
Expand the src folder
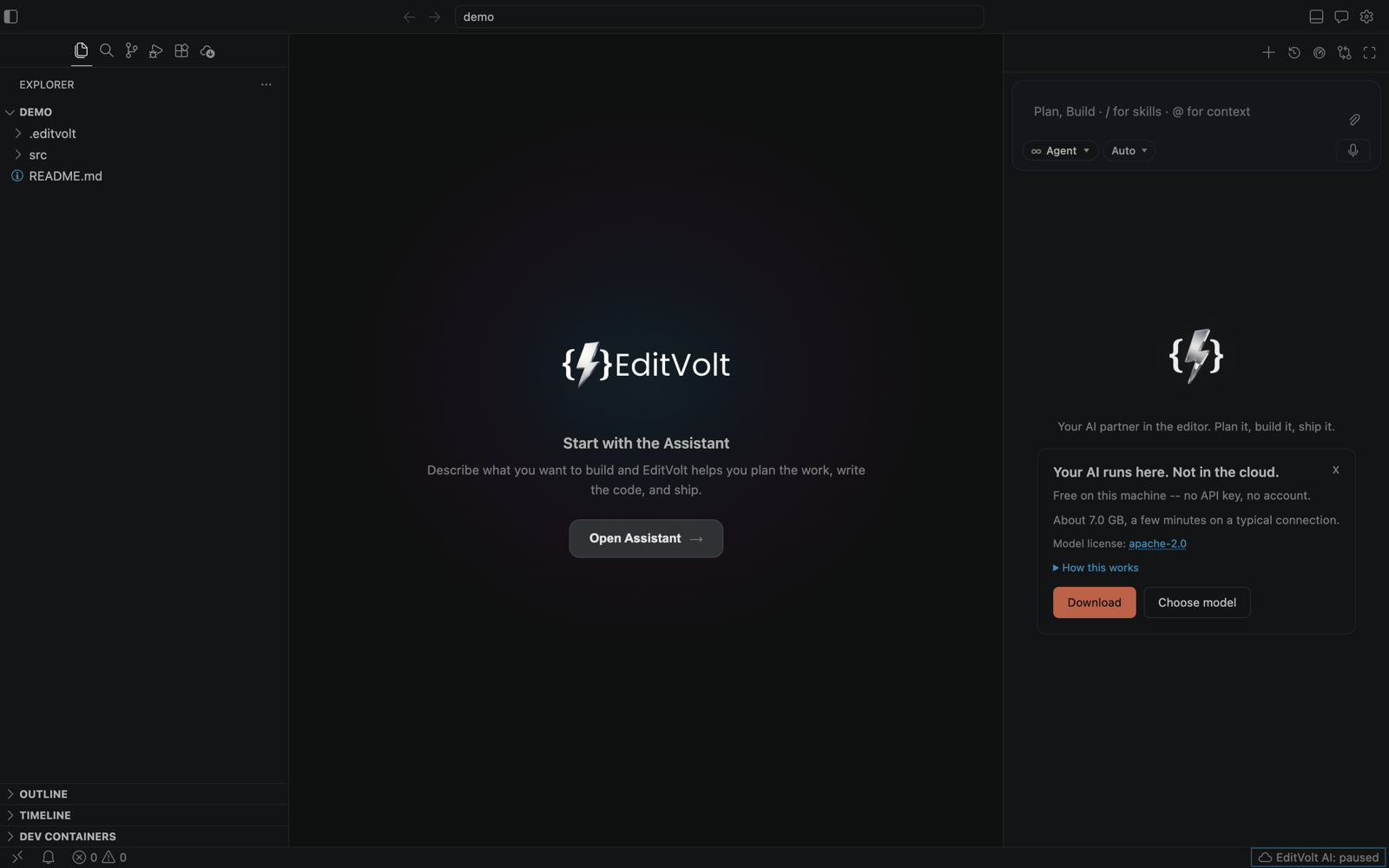[144, 155]
